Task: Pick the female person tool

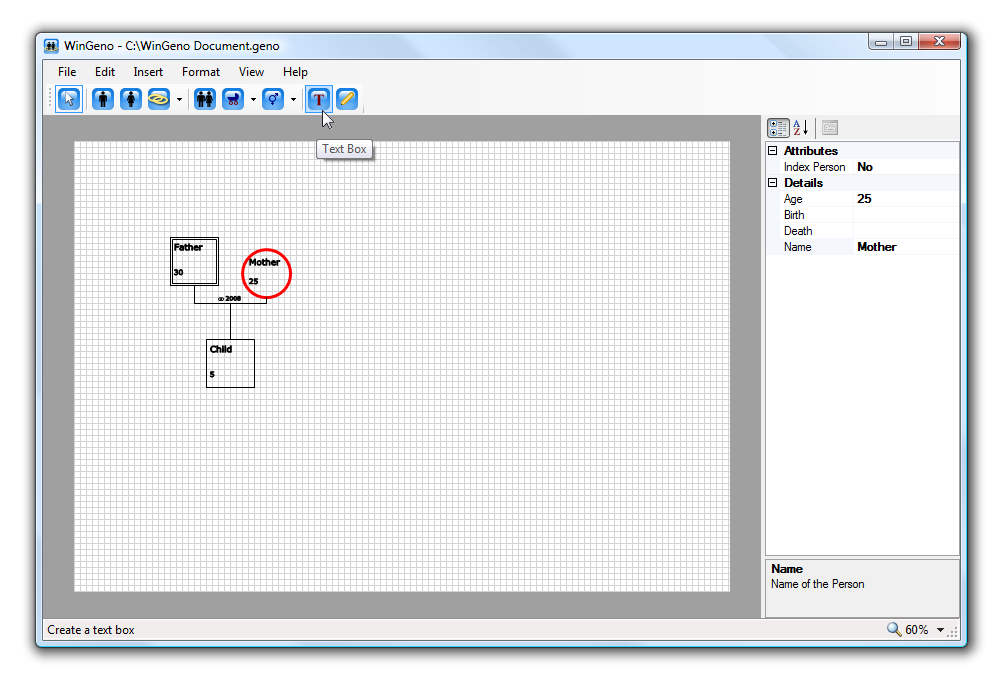Action: (x=131, y=99)
